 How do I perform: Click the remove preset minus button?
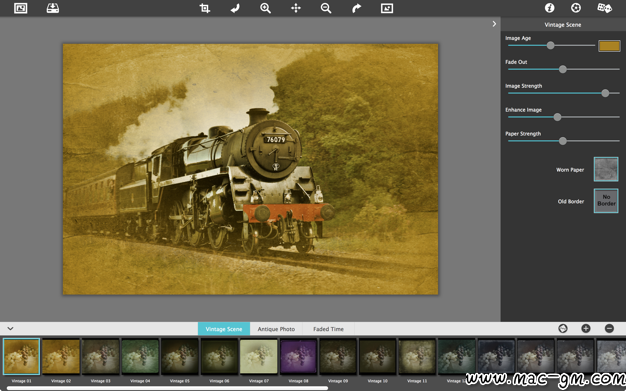pos(609,329)
